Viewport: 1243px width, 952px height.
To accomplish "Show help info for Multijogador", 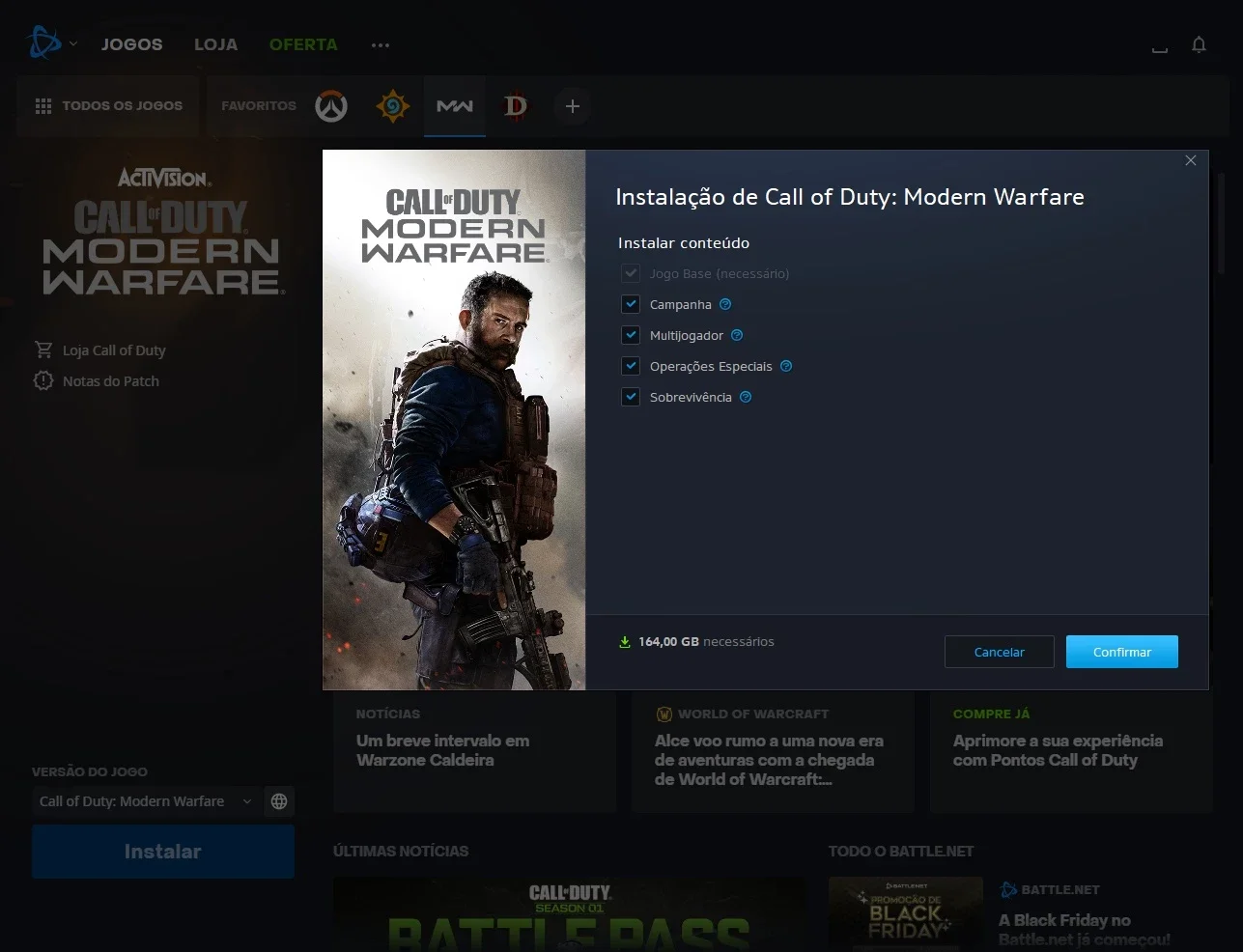I will pyautogui.click(x=737, y=335).
